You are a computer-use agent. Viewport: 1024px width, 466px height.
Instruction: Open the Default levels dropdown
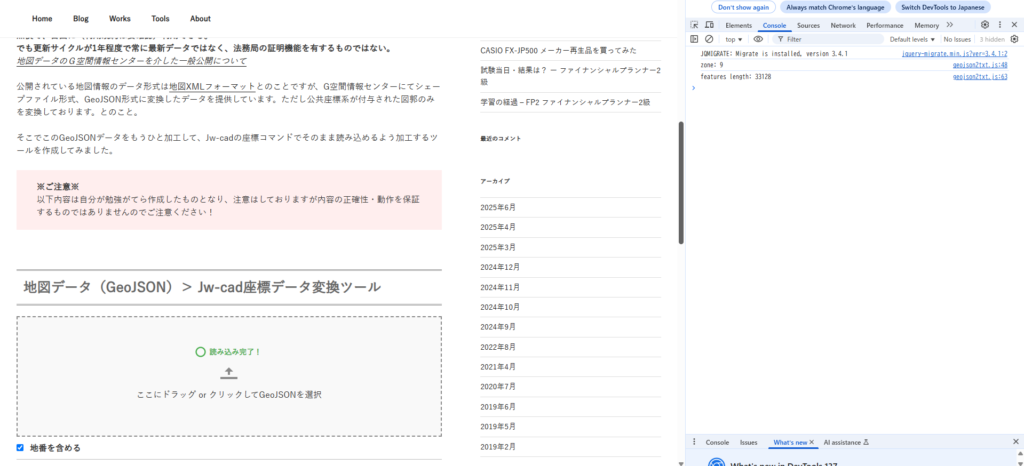pos(914,39)
